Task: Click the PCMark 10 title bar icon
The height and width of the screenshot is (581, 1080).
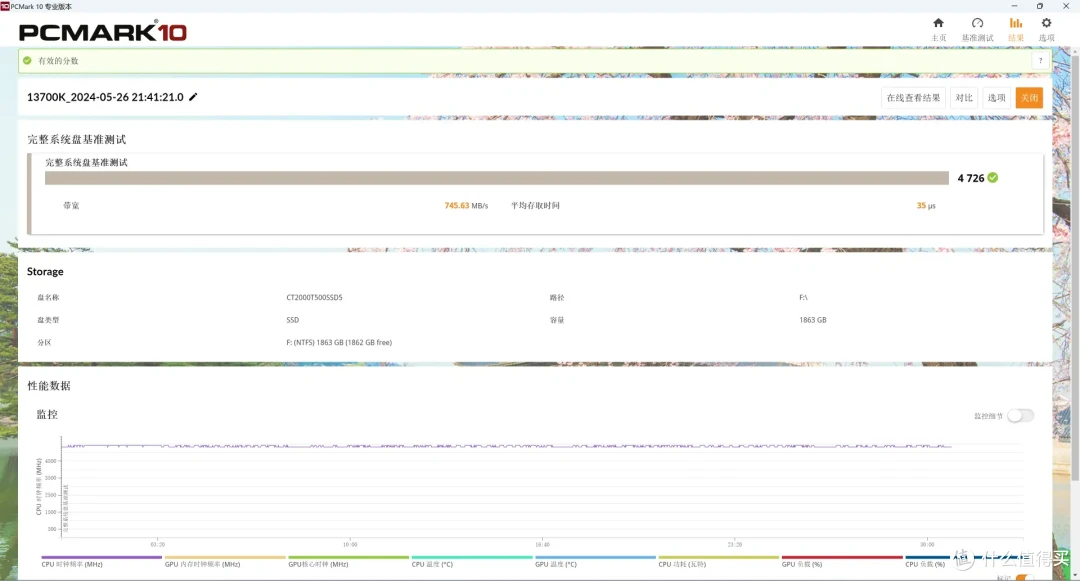Action: click(x=5, y=6)
